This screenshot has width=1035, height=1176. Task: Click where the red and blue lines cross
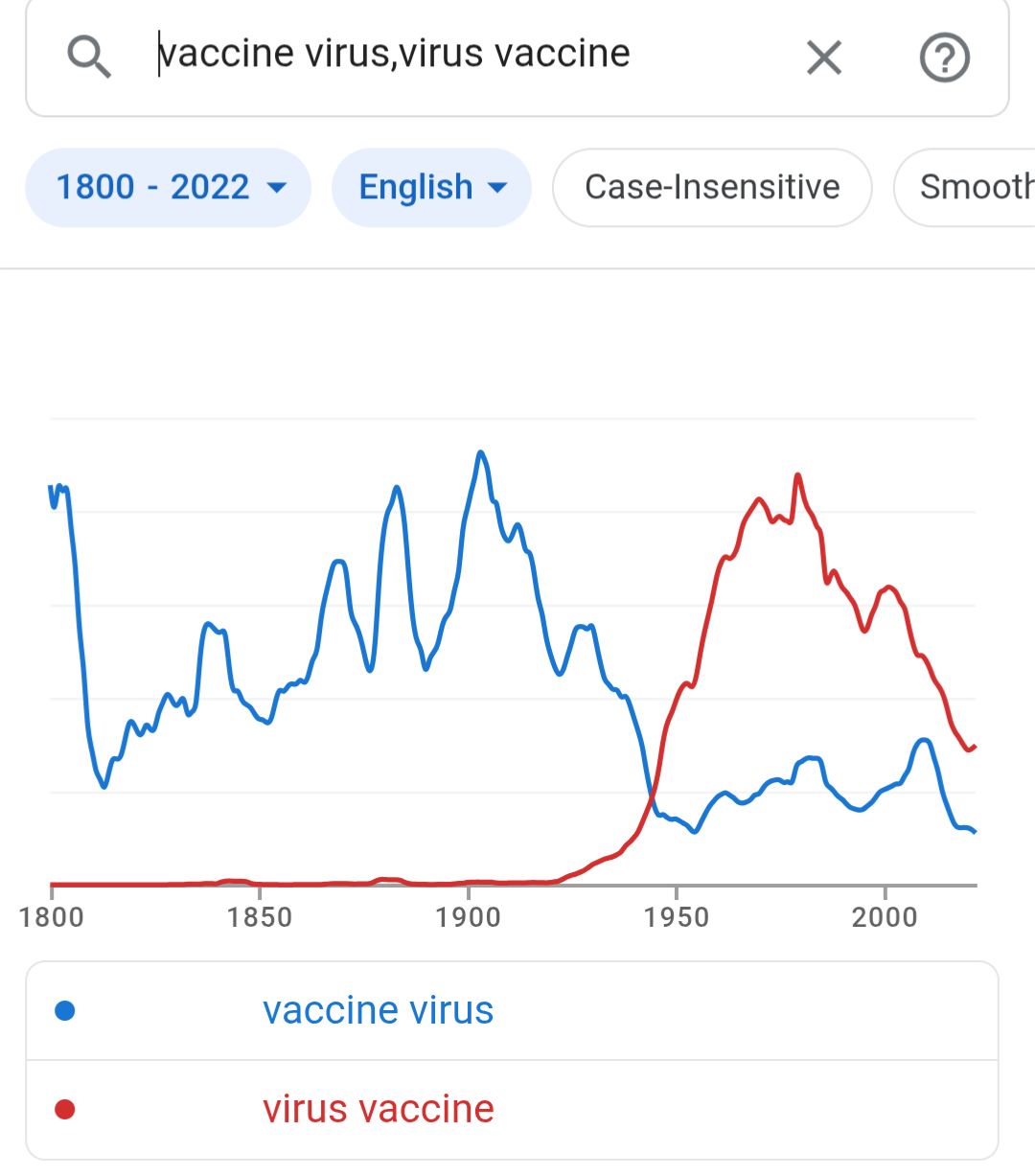tap(652, 795)
